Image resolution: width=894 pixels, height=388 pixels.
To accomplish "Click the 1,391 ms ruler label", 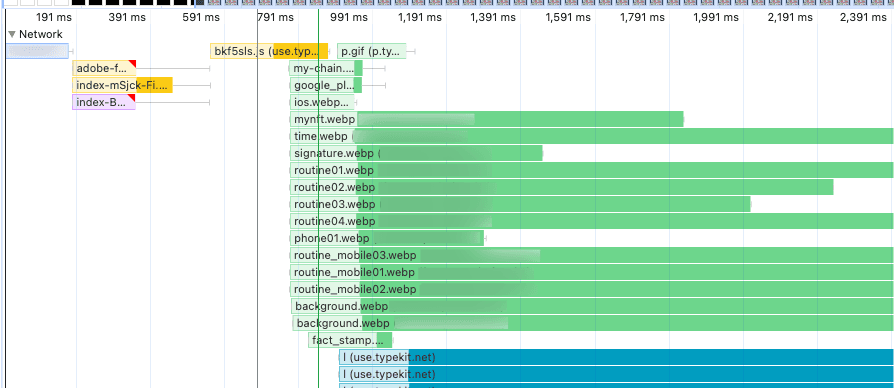I will [x=493, y=18].
